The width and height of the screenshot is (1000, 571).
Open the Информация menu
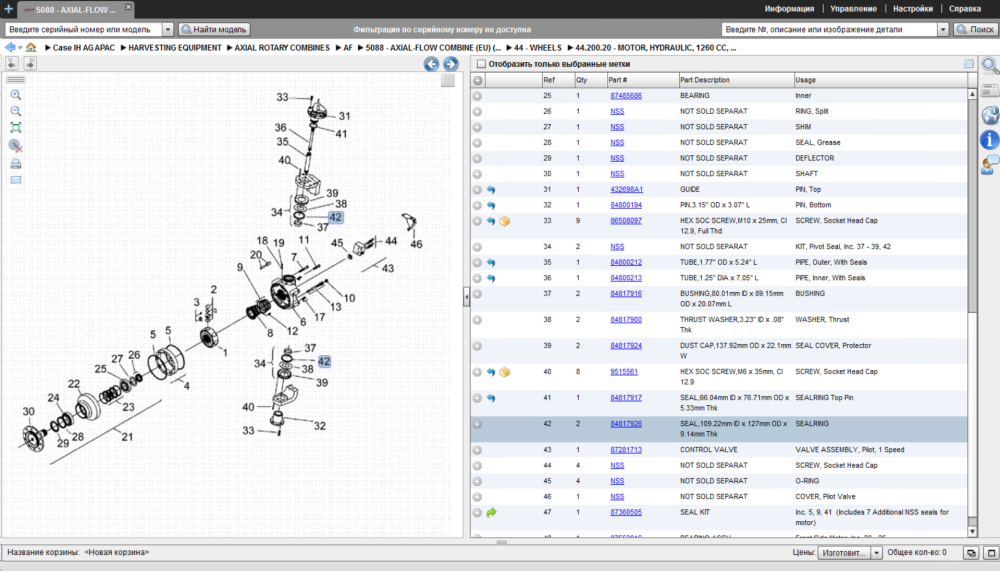(789, 9)
